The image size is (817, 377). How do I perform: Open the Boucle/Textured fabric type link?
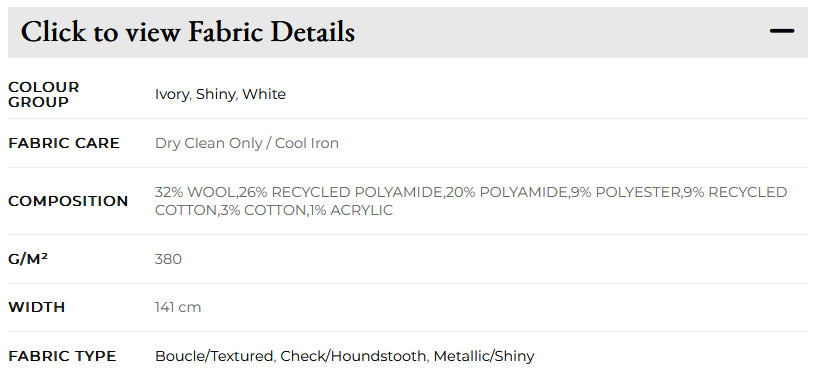pos(214,356)
